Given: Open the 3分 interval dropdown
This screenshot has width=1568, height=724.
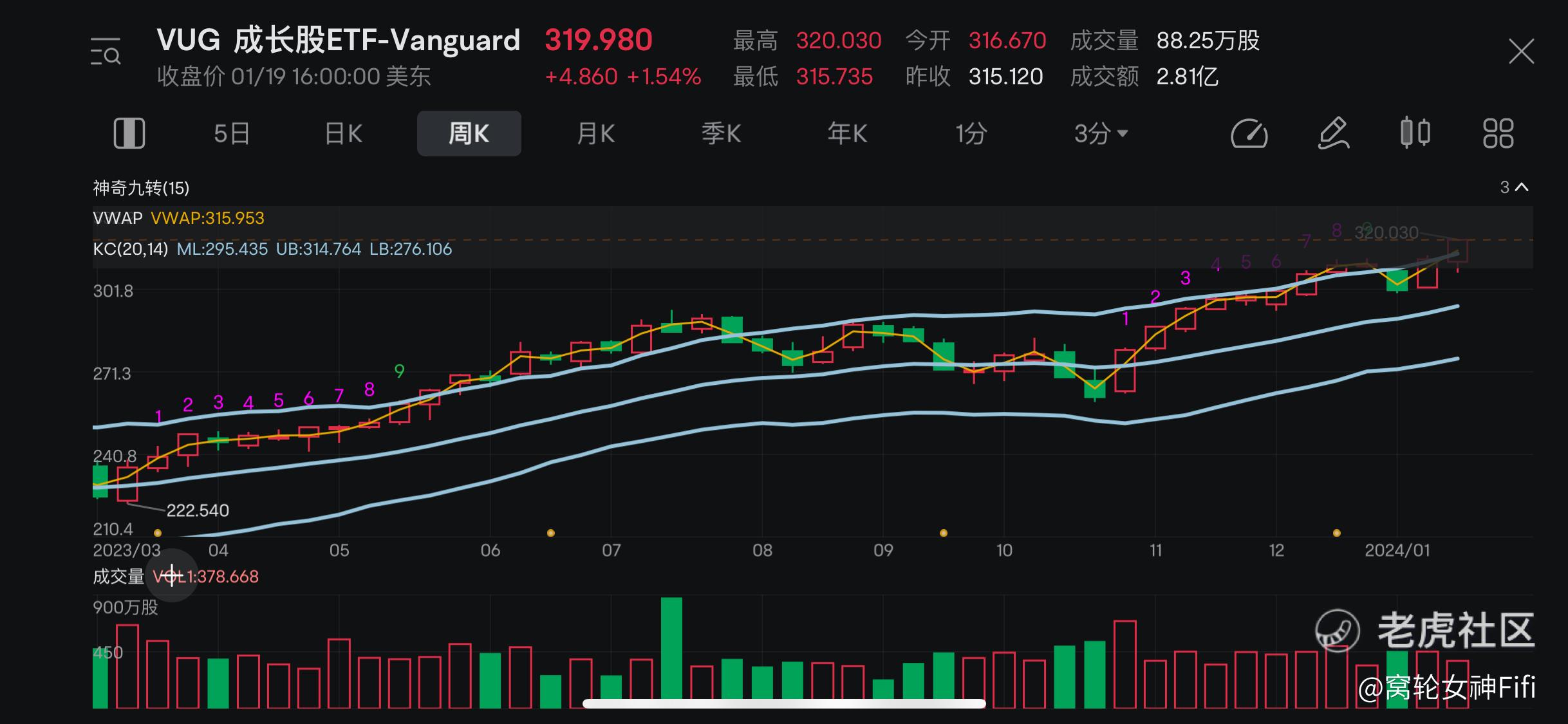Looking at the screenshot, I should (x=1101, y=134).
